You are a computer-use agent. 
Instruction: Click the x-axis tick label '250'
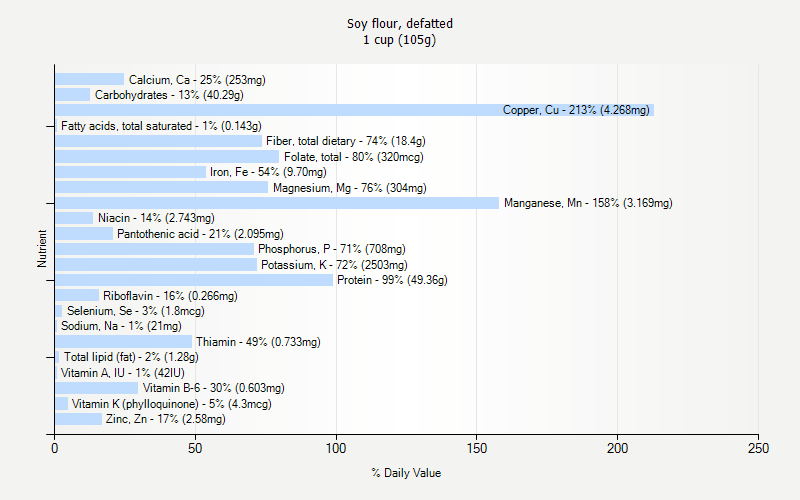coord(758,448)
